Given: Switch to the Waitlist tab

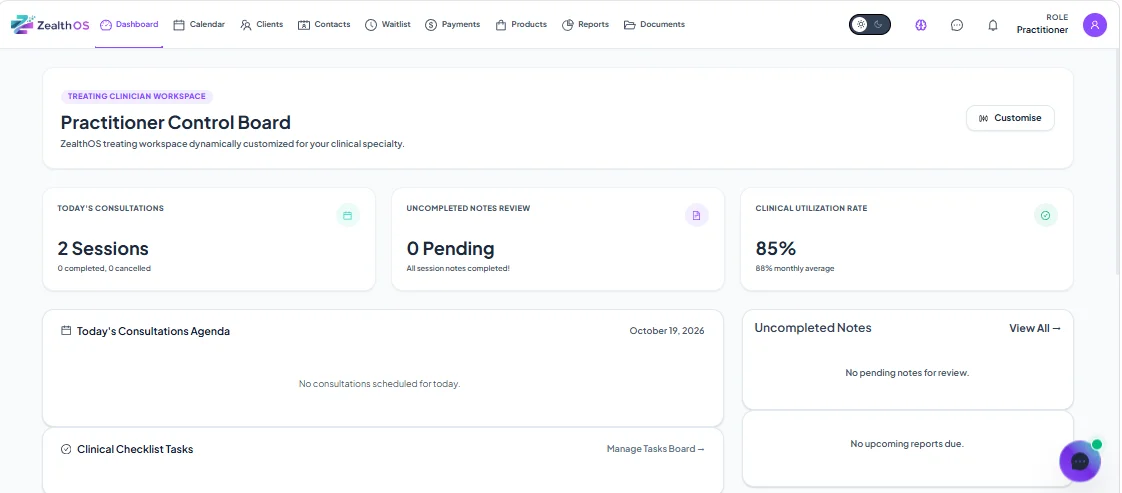Looking at the screenshot, I should click(x=388, y=24).
